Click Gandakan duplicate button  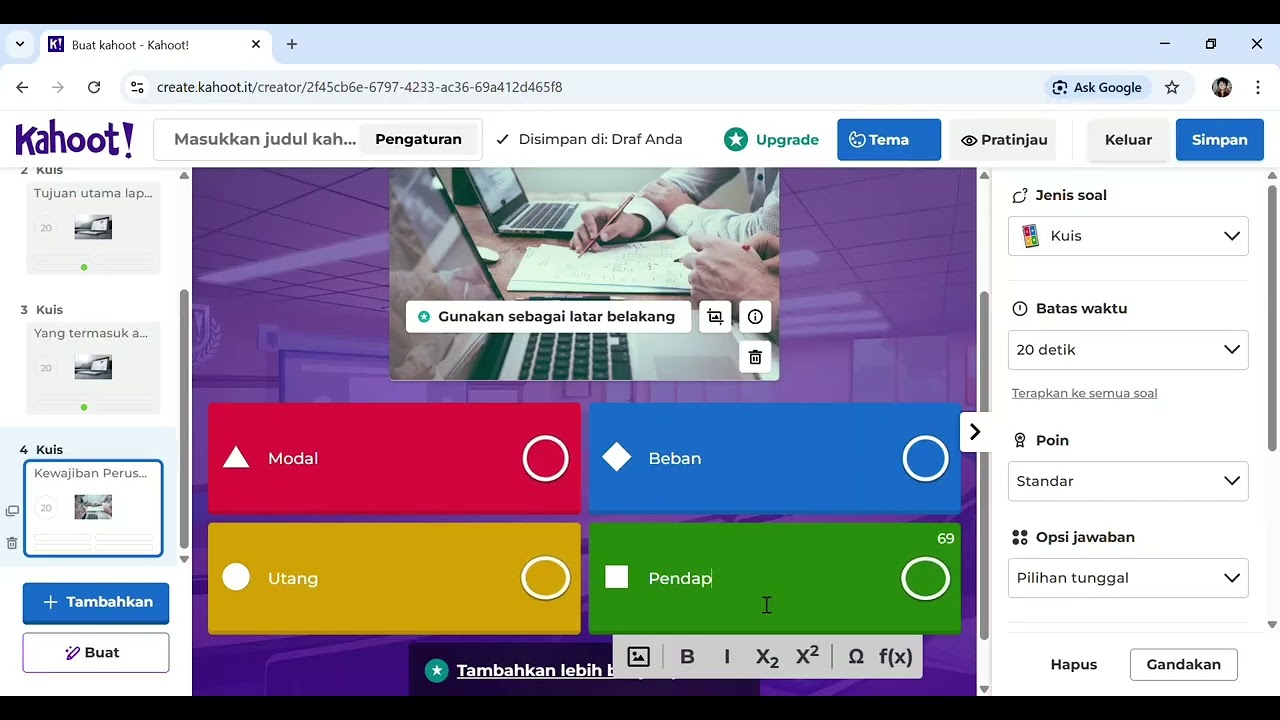coord(1184,664)
